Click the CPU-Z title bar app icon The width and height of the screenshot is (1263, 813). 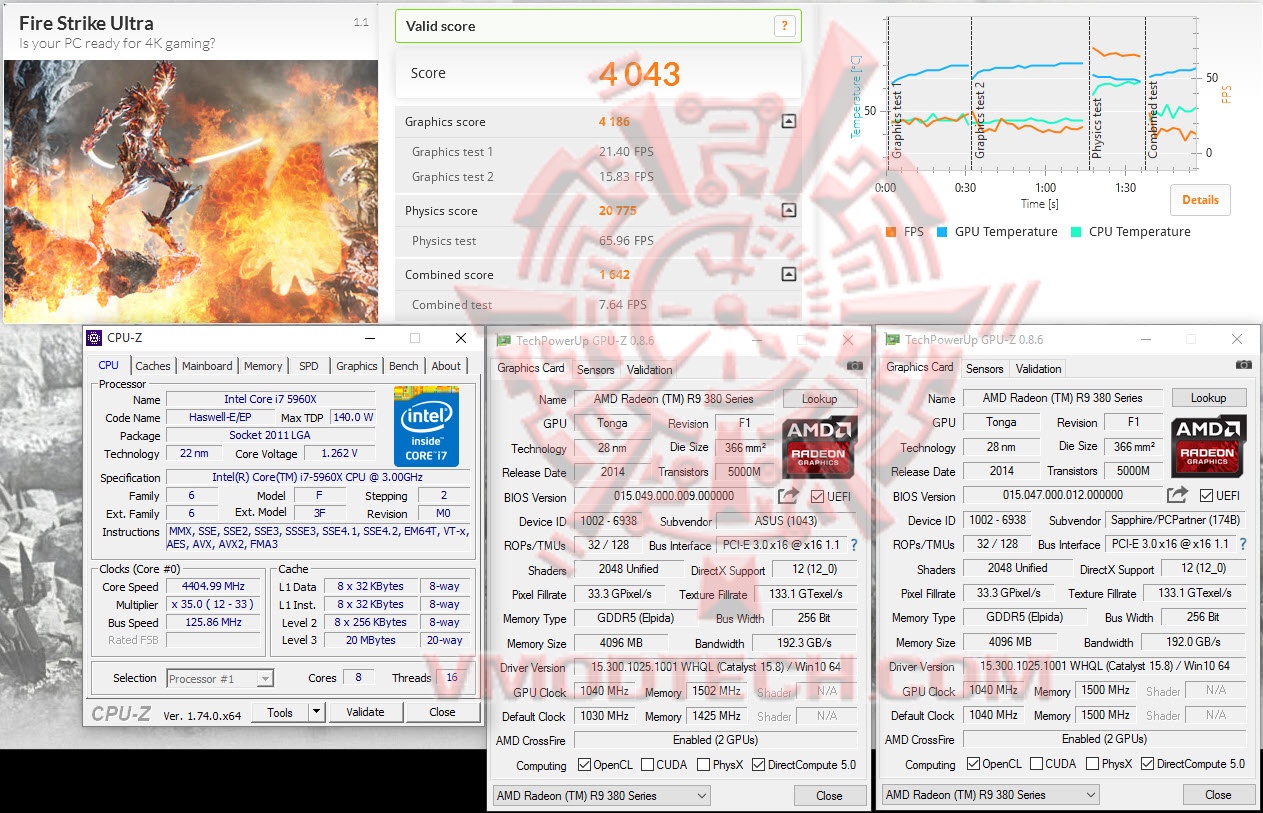(x=95, y=338)
